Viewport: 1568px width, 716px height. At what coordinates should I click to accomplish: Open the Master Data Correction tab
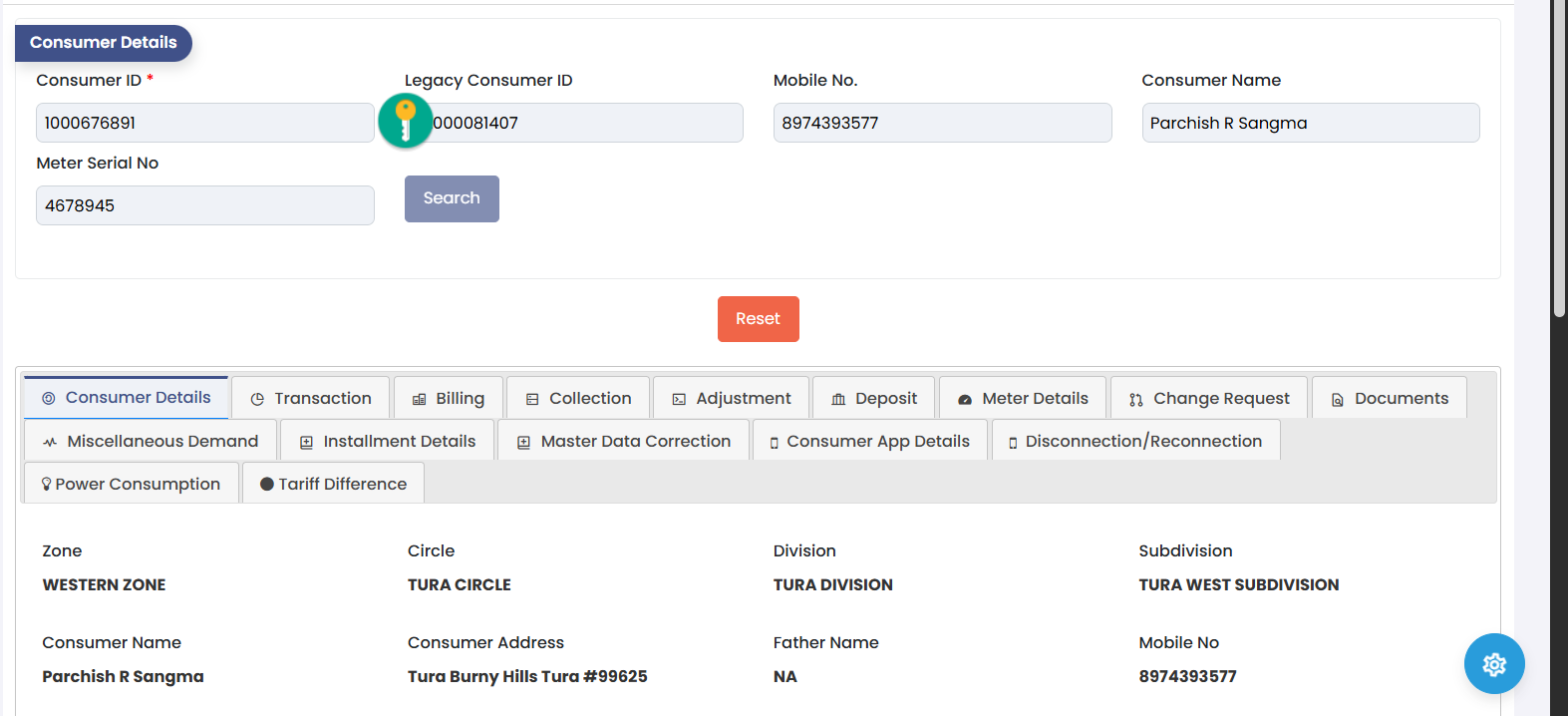click(624, 441)
